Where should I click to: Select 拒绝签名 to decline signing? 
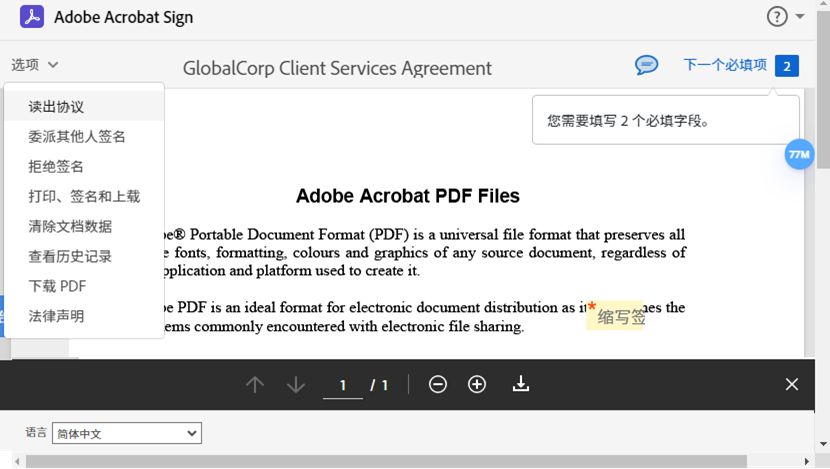tap(84, 167)
